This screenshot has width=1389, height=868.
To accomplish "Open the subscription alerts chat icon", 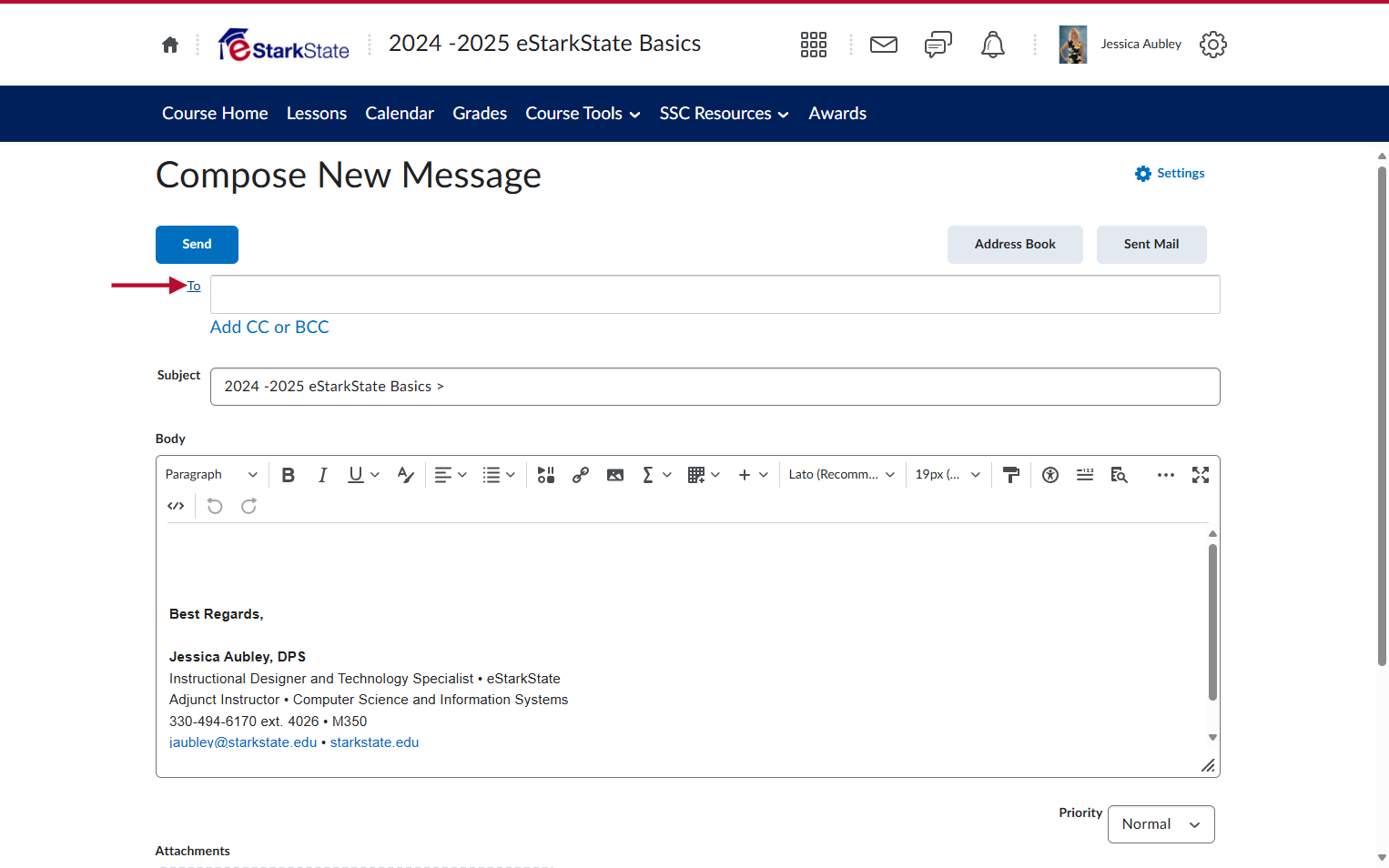I will click(x=938, y=45).
